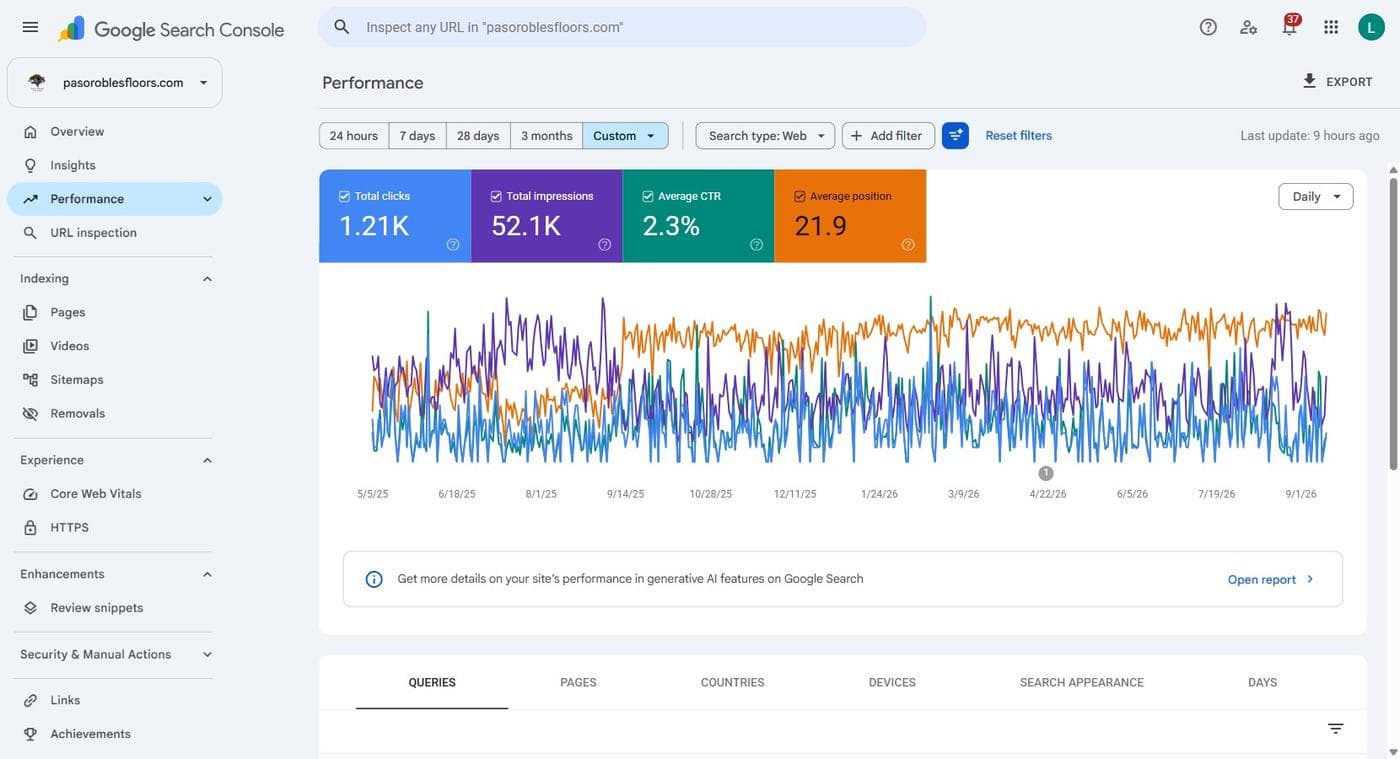Click the Links icon in sidebar
This screenshot has width=1400, height=759.
click(x=30, y=700)
